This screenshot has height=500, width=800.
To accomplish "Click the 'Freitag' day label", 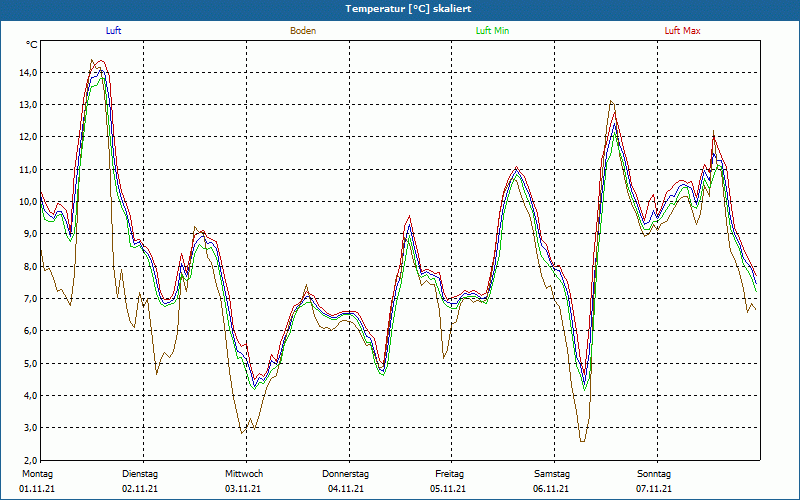I will 449,474.
